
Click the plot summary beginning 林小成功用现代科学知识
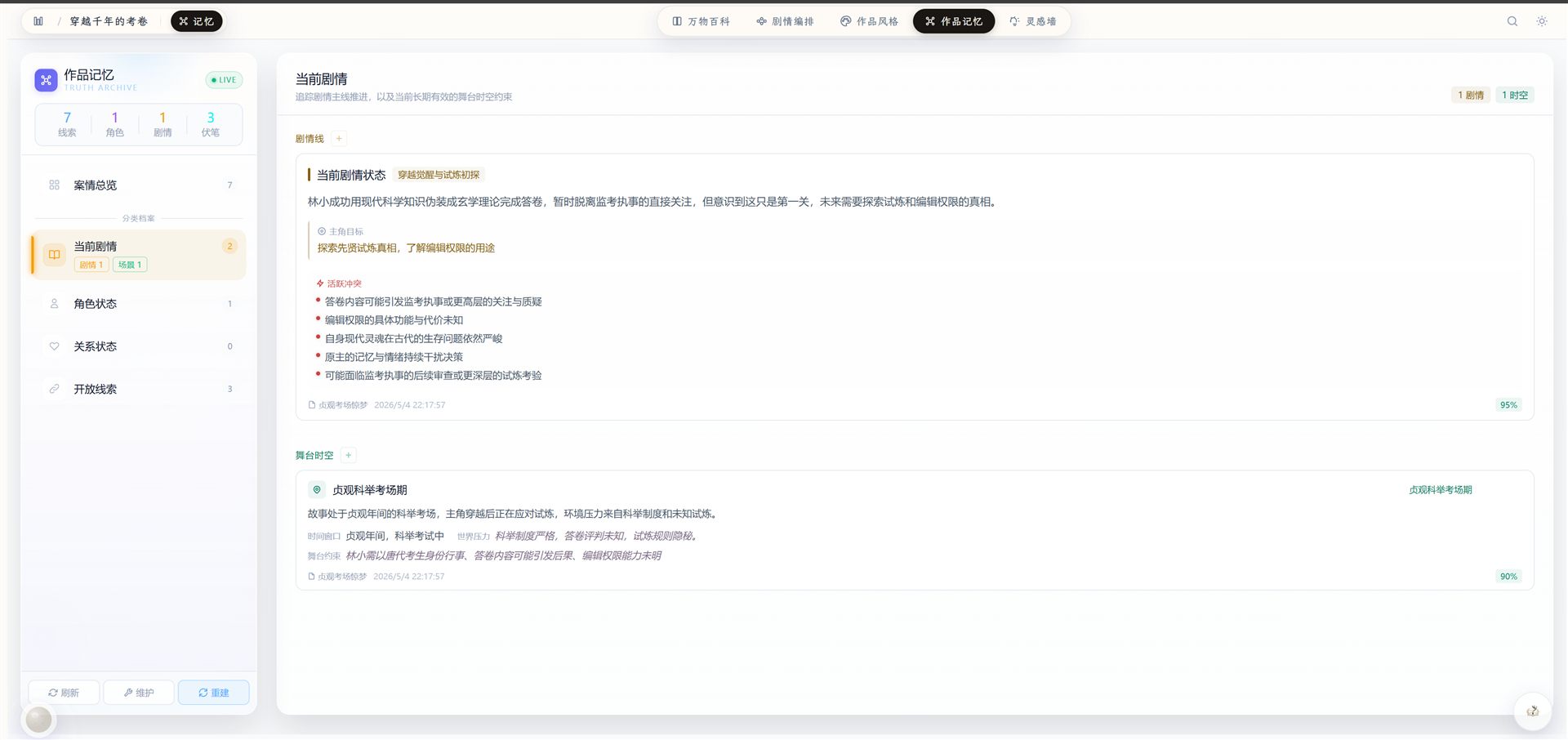click(x=653, y=202)
